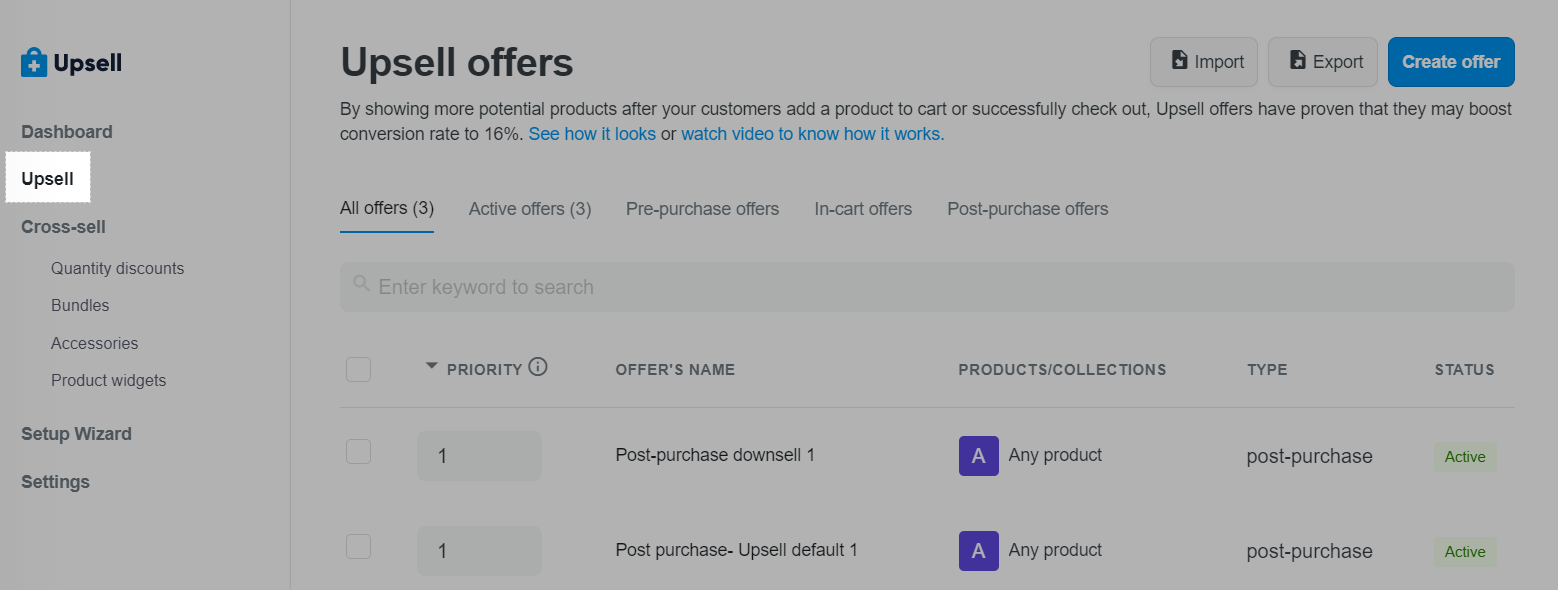This screenshot has height=590, width=1558.
Task: Click the Create offer button
Action: [1450, 62]
